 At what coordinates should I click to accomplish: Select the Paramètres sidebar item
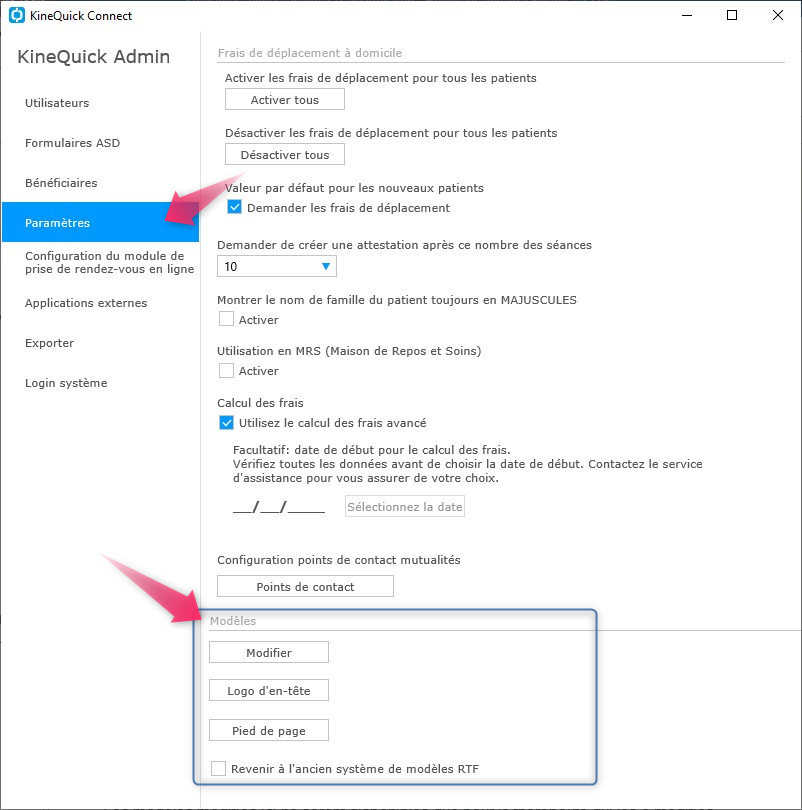(x=100, y=222)
